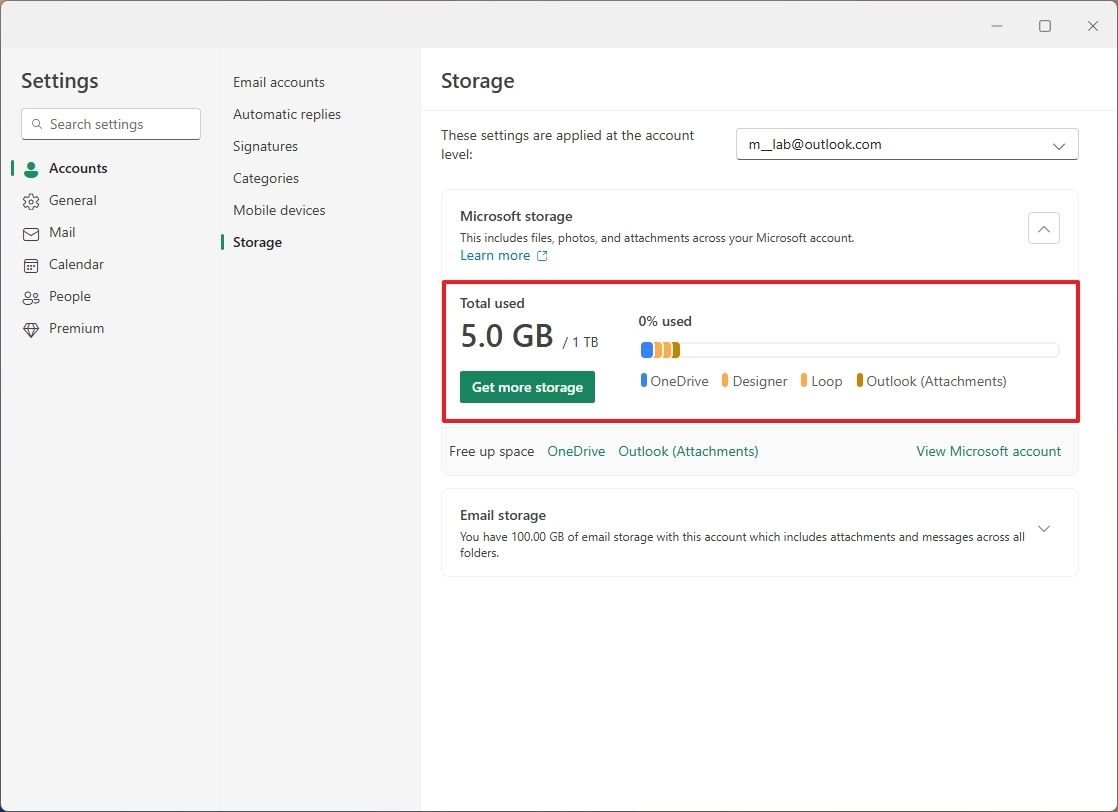Click the search magnifier in Search settings

click(37, 124)
